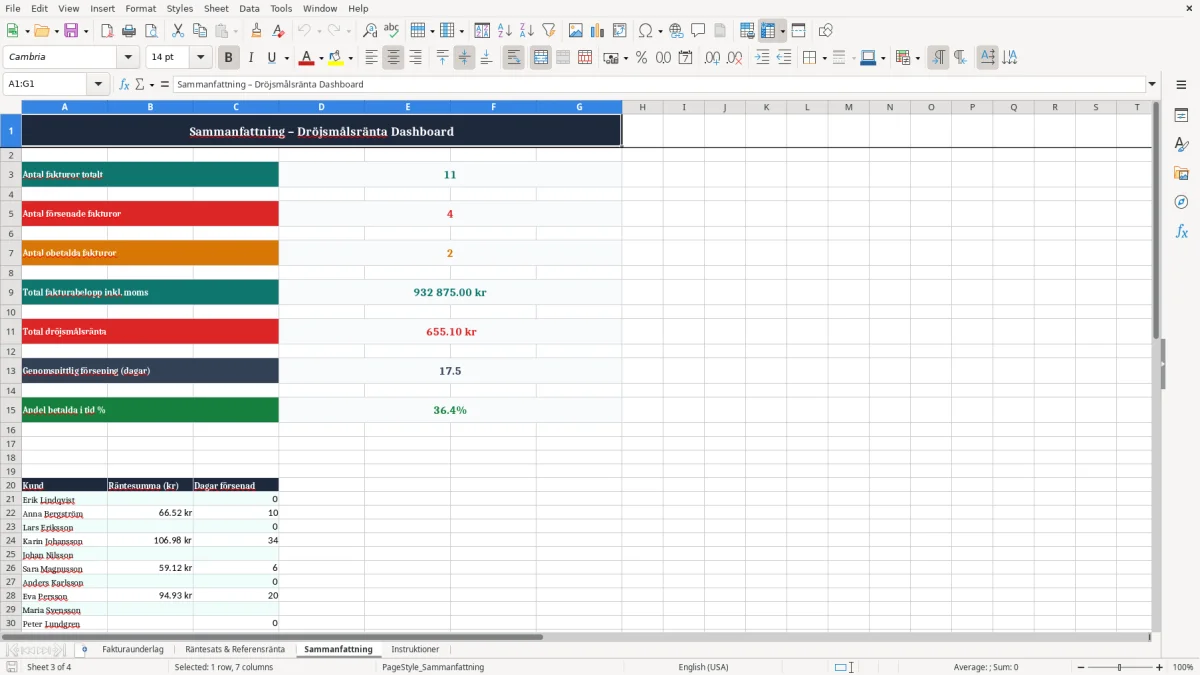
Task: Select the Instruktioner sheet tab
Action: pos(415,649)
